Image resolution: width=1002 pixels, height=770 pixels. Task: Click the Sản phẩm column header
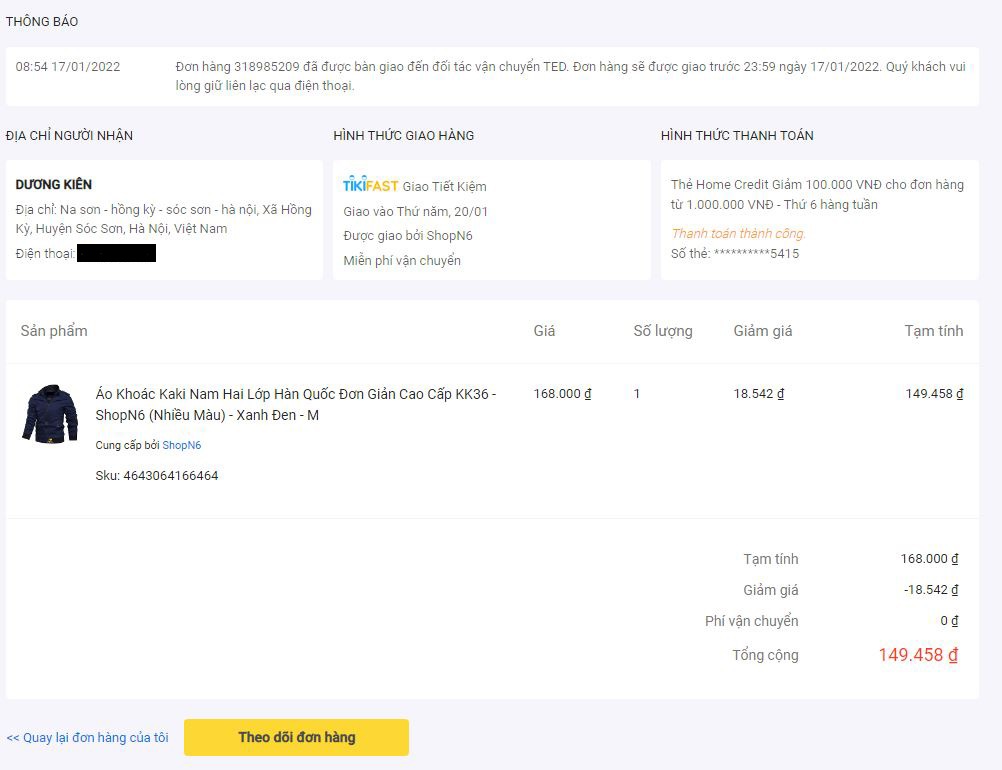point(54,331)
